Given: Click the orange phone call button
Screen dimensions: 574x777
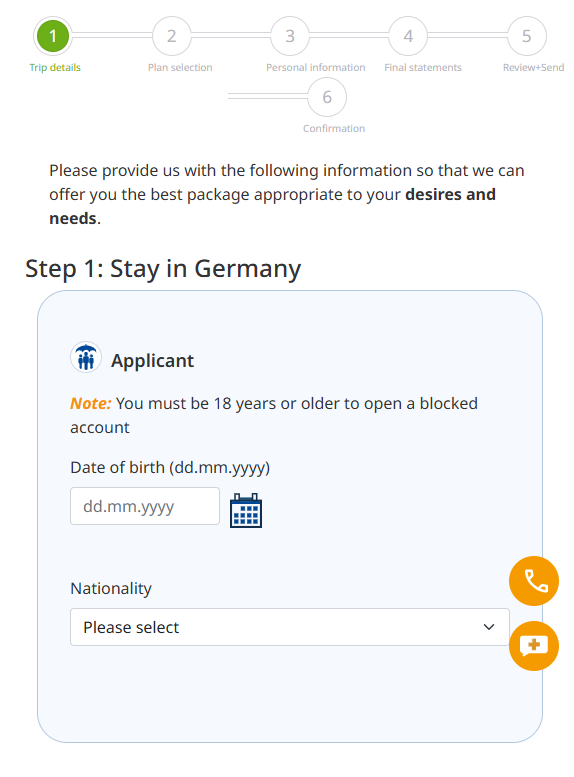Looking at the screenshot, I should pos(534,581).
